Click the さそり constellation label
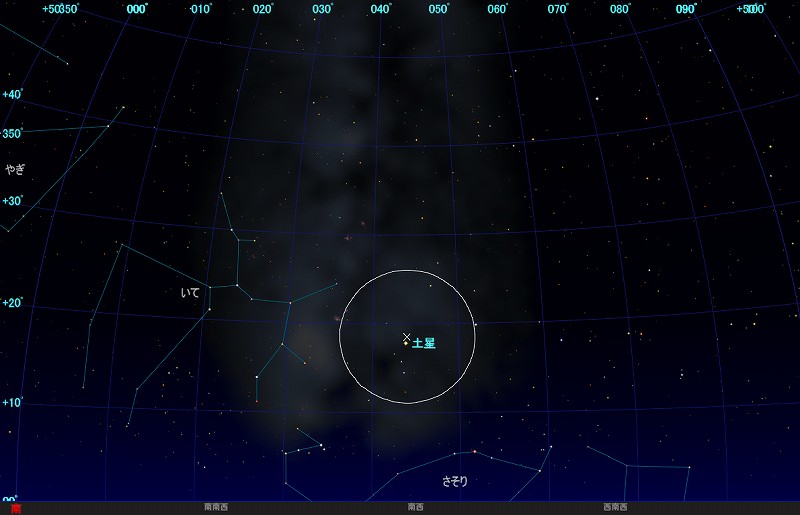 point(454,481)
